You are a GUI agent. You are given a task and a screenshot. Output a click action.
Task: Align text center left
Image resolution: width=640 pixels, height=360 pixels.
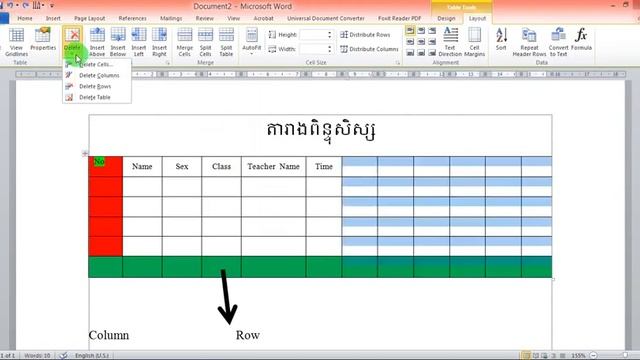click(410, 42)
